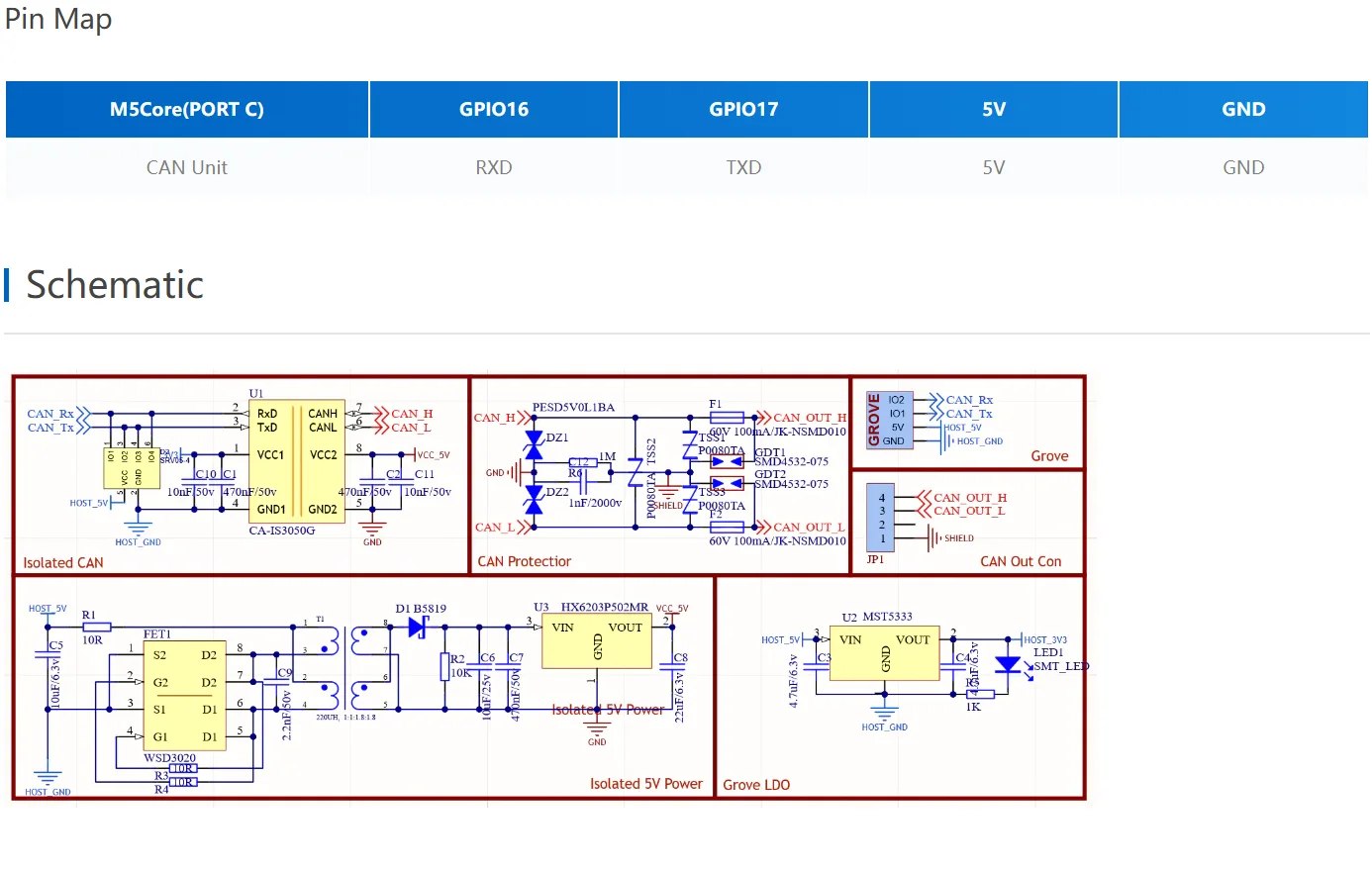Viewport: 1372px width, 872px height.
Task: Click the GROVE connector symbol
Action: coord(888,421)
